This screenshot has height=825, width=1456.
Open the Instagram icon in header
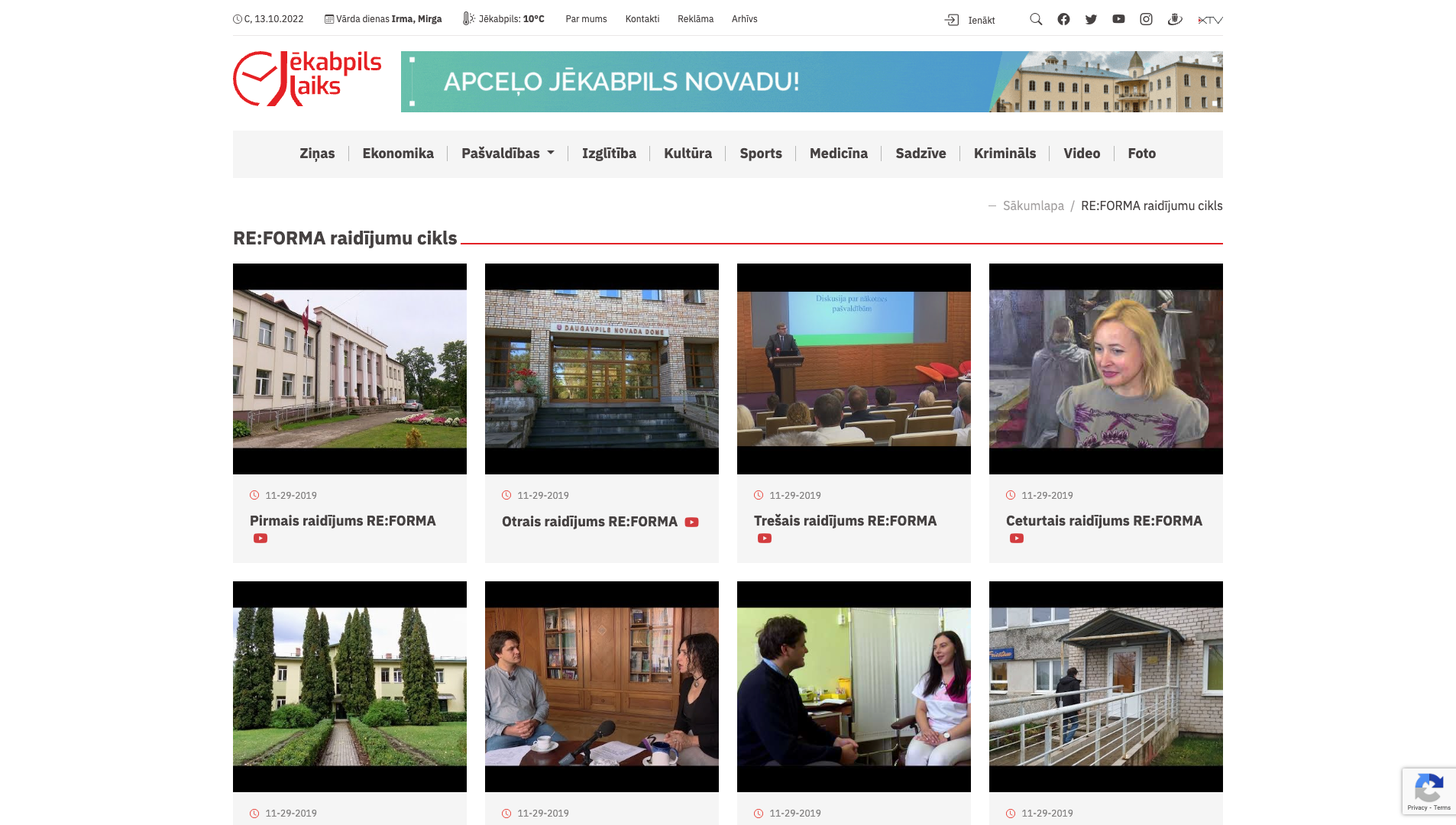point(1146,19)
